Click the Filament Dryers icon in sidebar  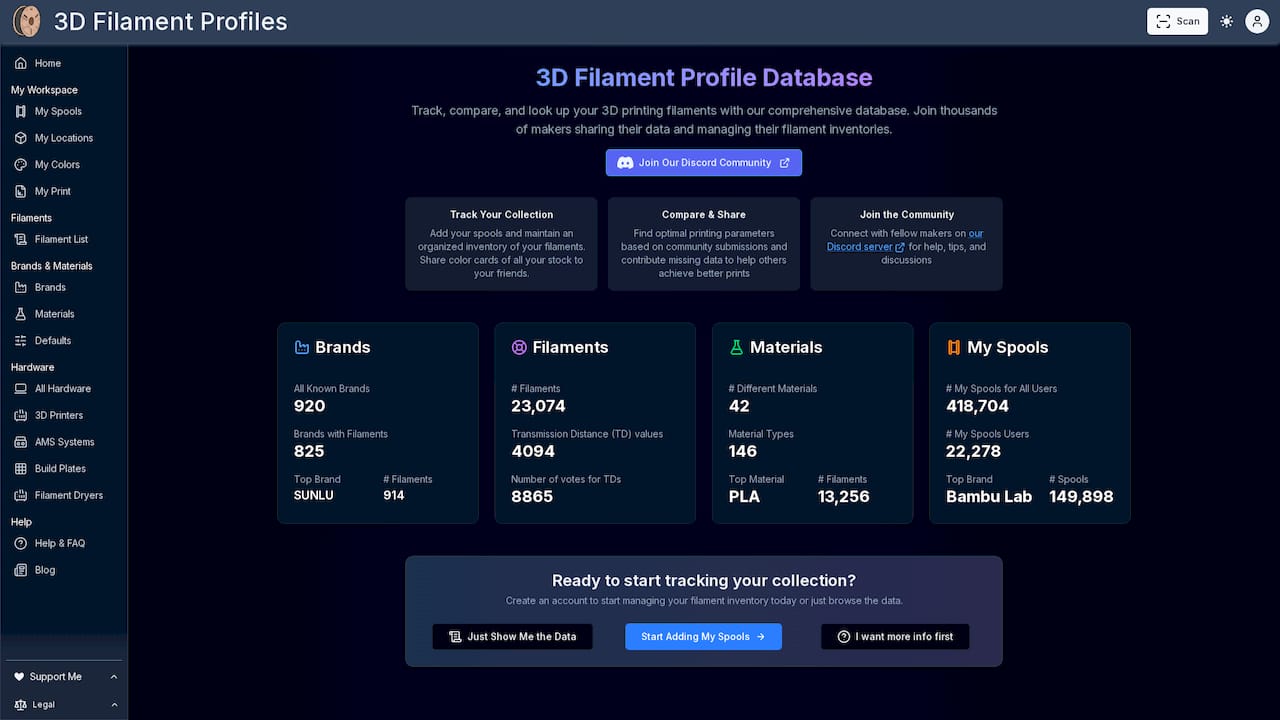(x=21, y=495)
